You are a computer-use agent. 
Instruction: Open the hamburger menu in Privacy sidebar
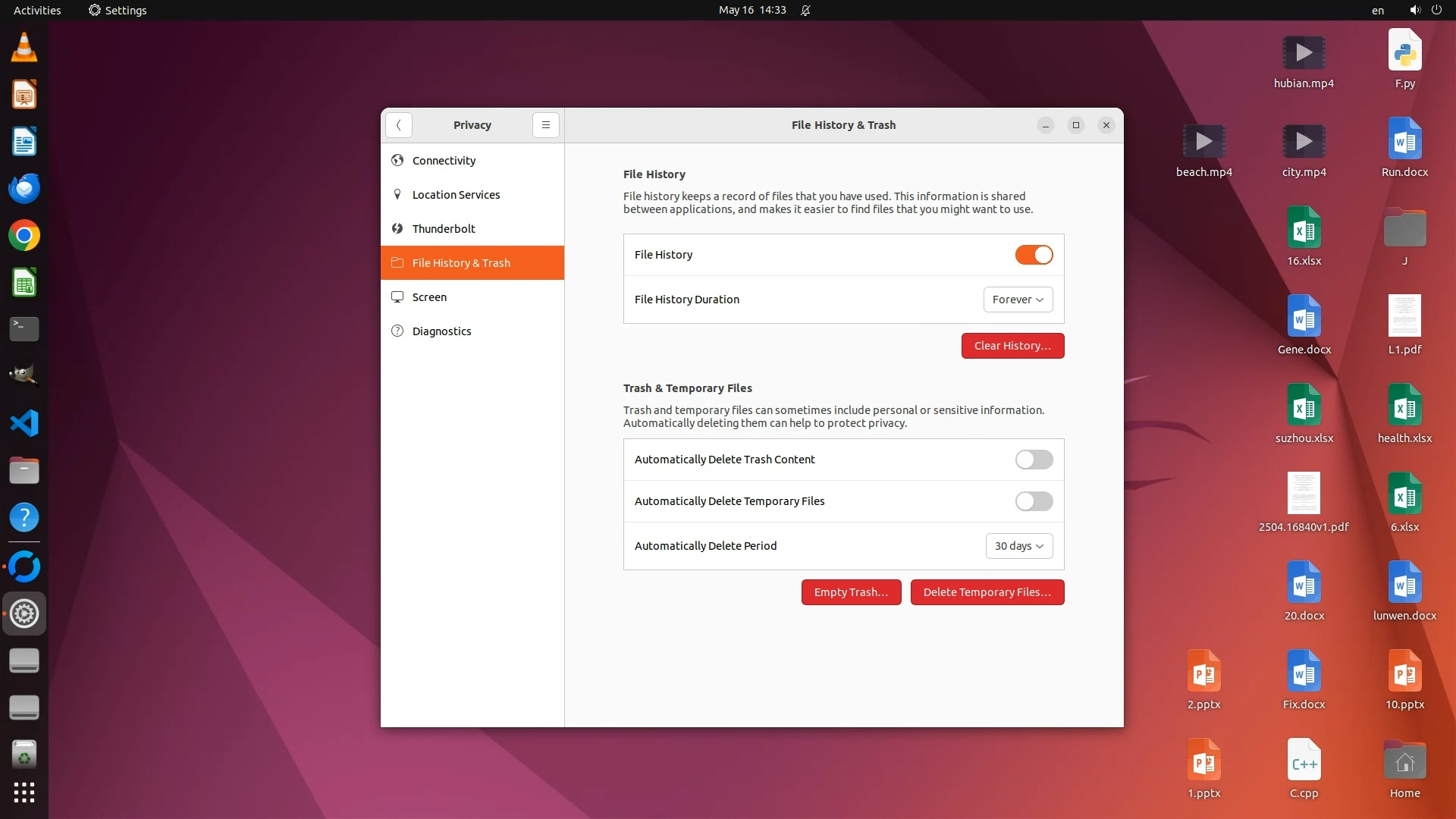[545, 125]
